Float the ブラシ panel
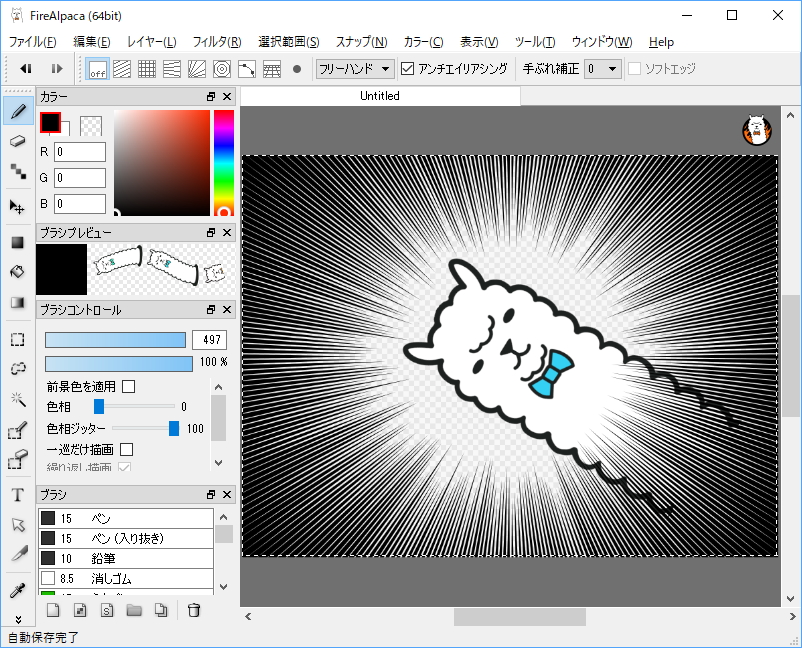Image resolution: width=802 pixels, height=648 pixels. tap(211, 495)
